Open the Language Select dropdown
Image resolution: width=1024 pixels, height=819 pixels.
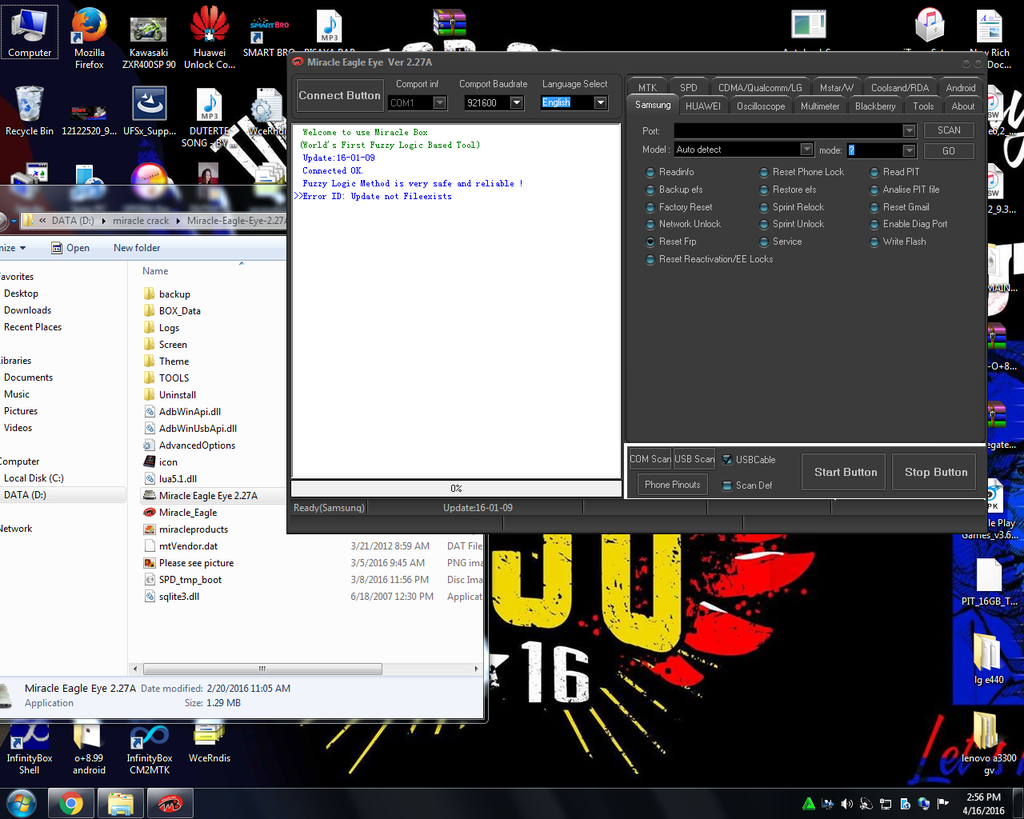(600, 103)
